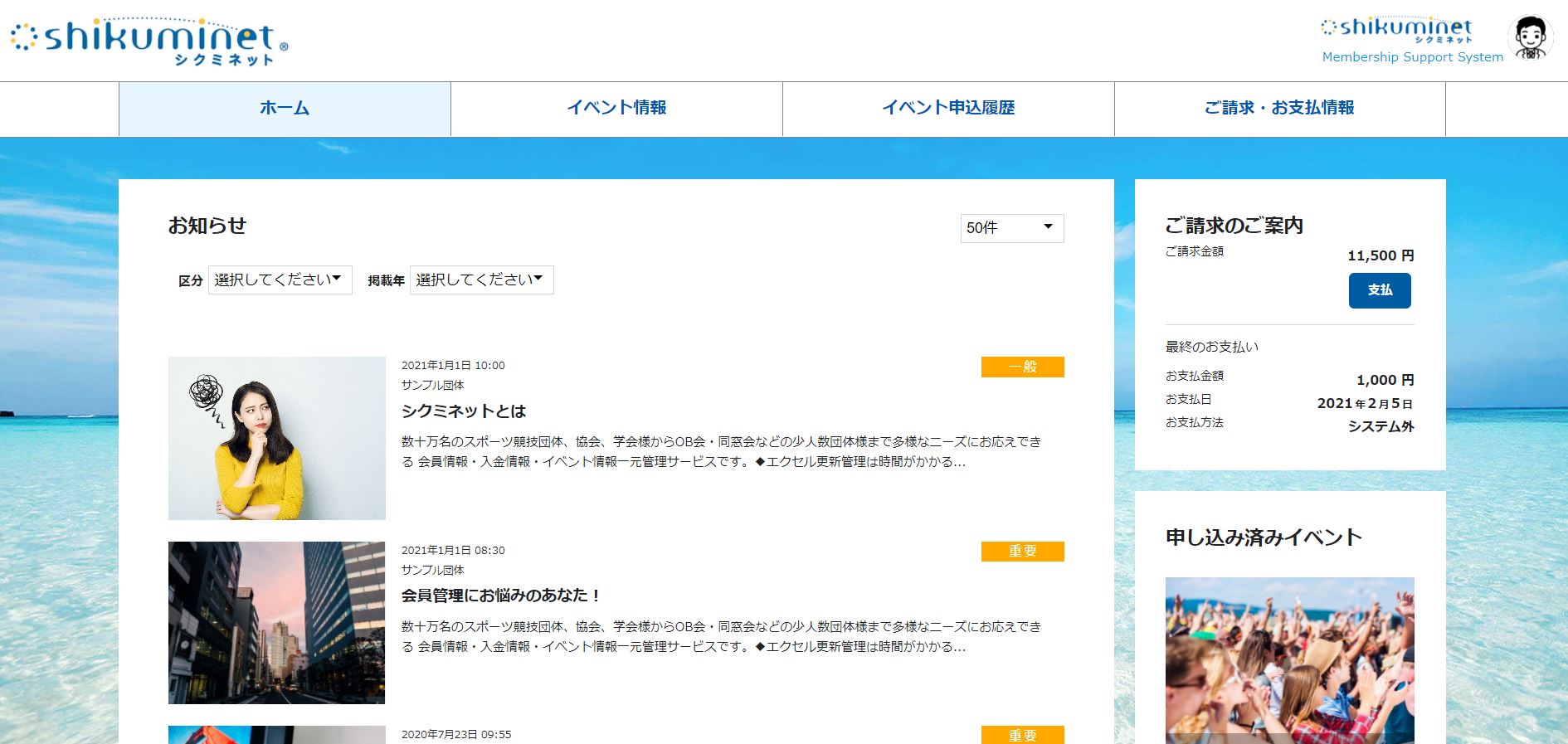This screenshot has height=744, width=1568.
Task: Click the 重要 tag on the 08:30 post
Action: (1023, 552)
